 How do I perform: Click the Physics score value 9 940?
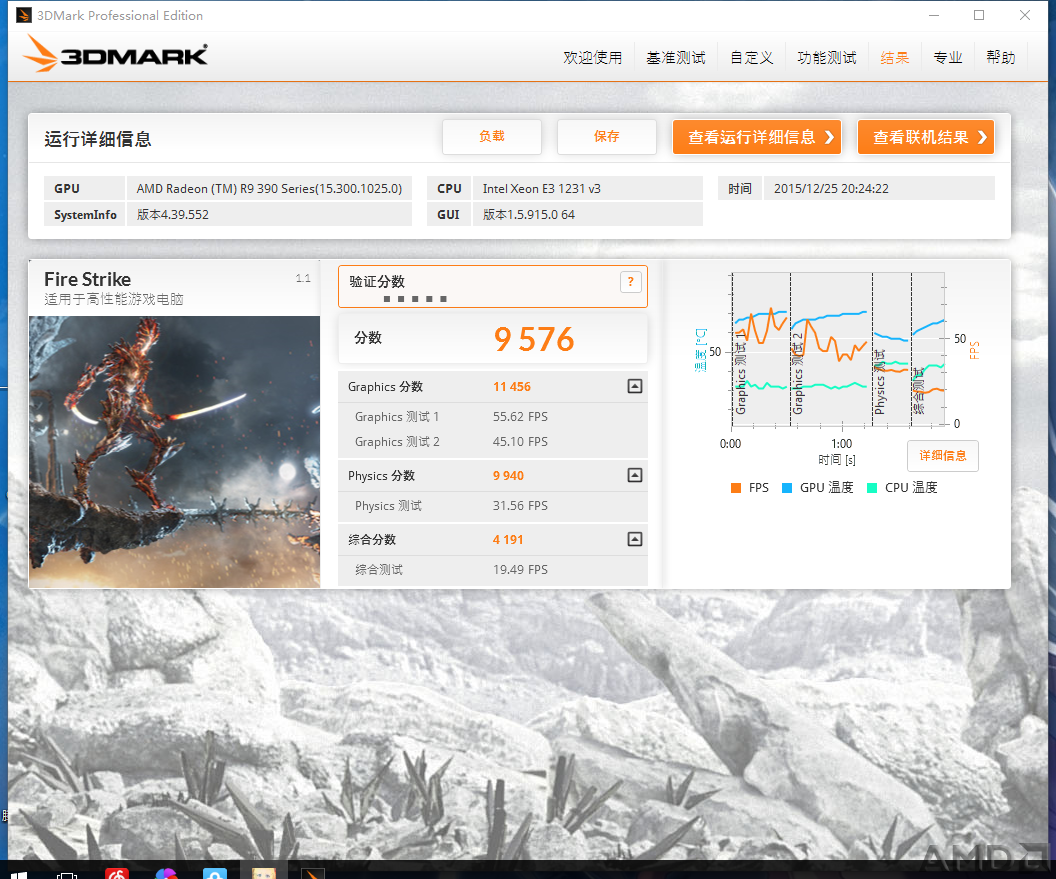[x=508, y=476]
